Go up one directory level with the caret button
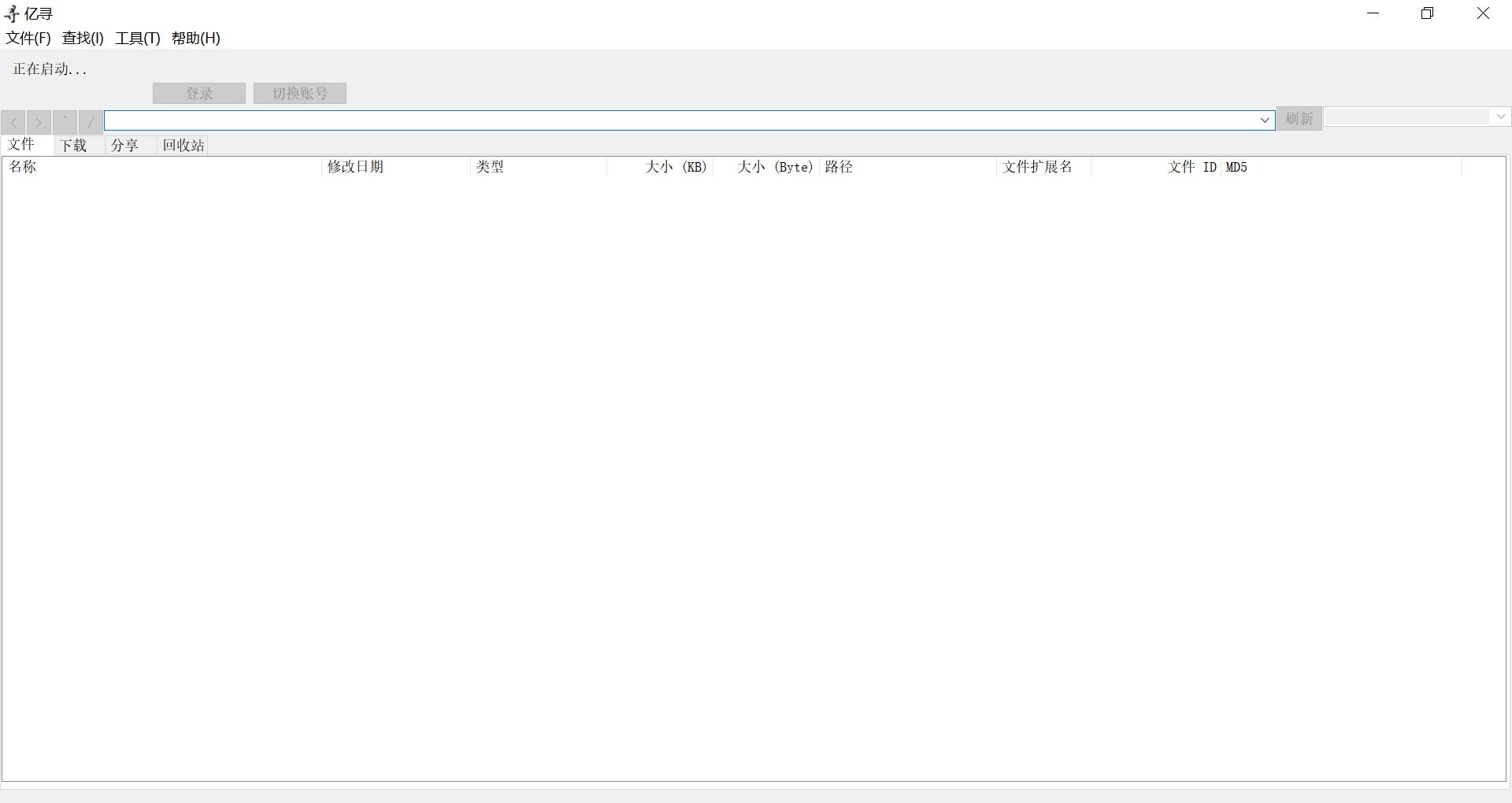Screen dimensions: 1512x803 tap(65, 122)
